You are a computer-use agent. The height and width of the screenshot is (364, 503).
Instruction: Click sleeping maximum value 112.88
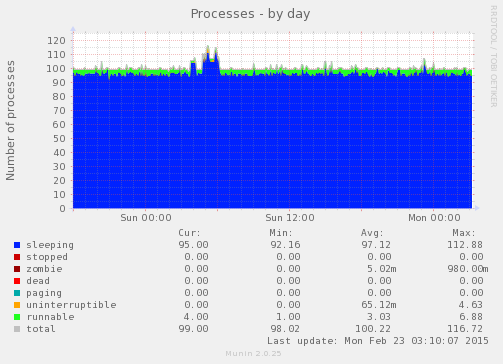pos(465,245)
